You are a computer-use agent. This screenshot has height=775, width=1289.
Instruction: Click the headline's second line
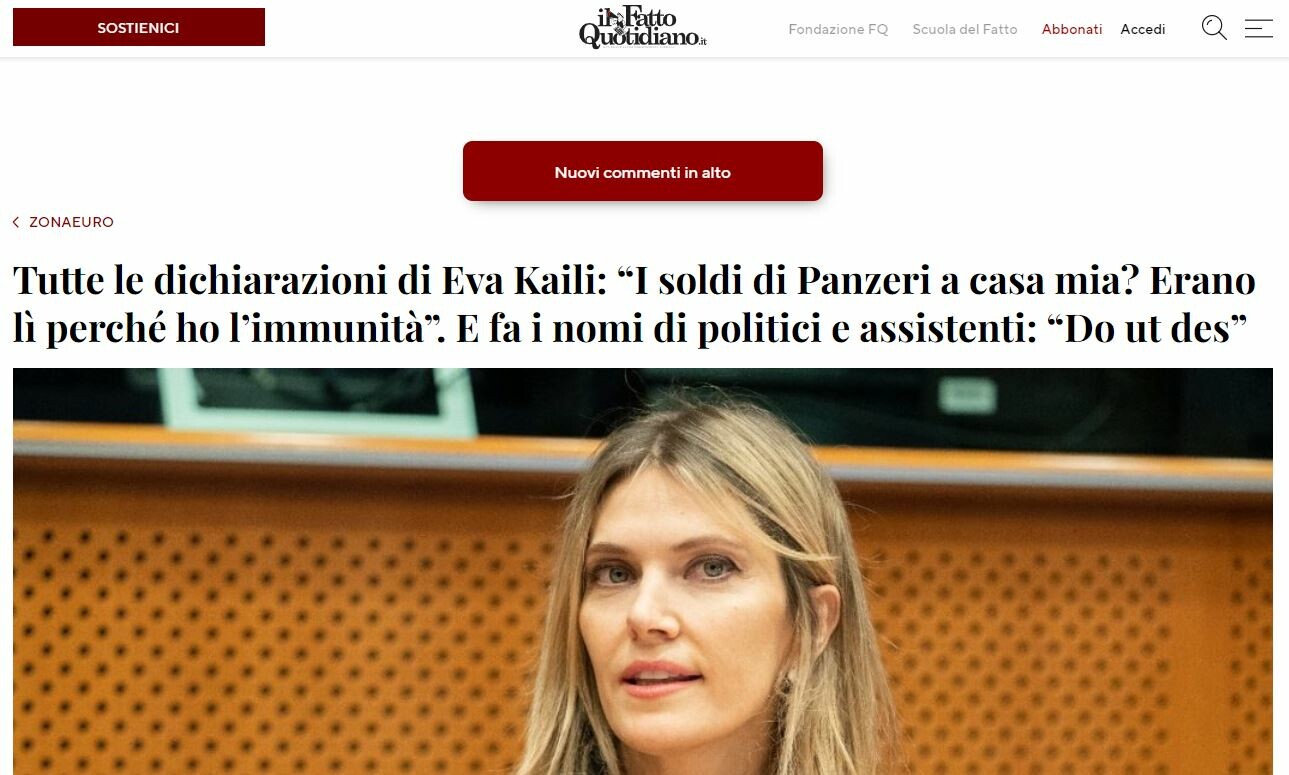[630, 329]
